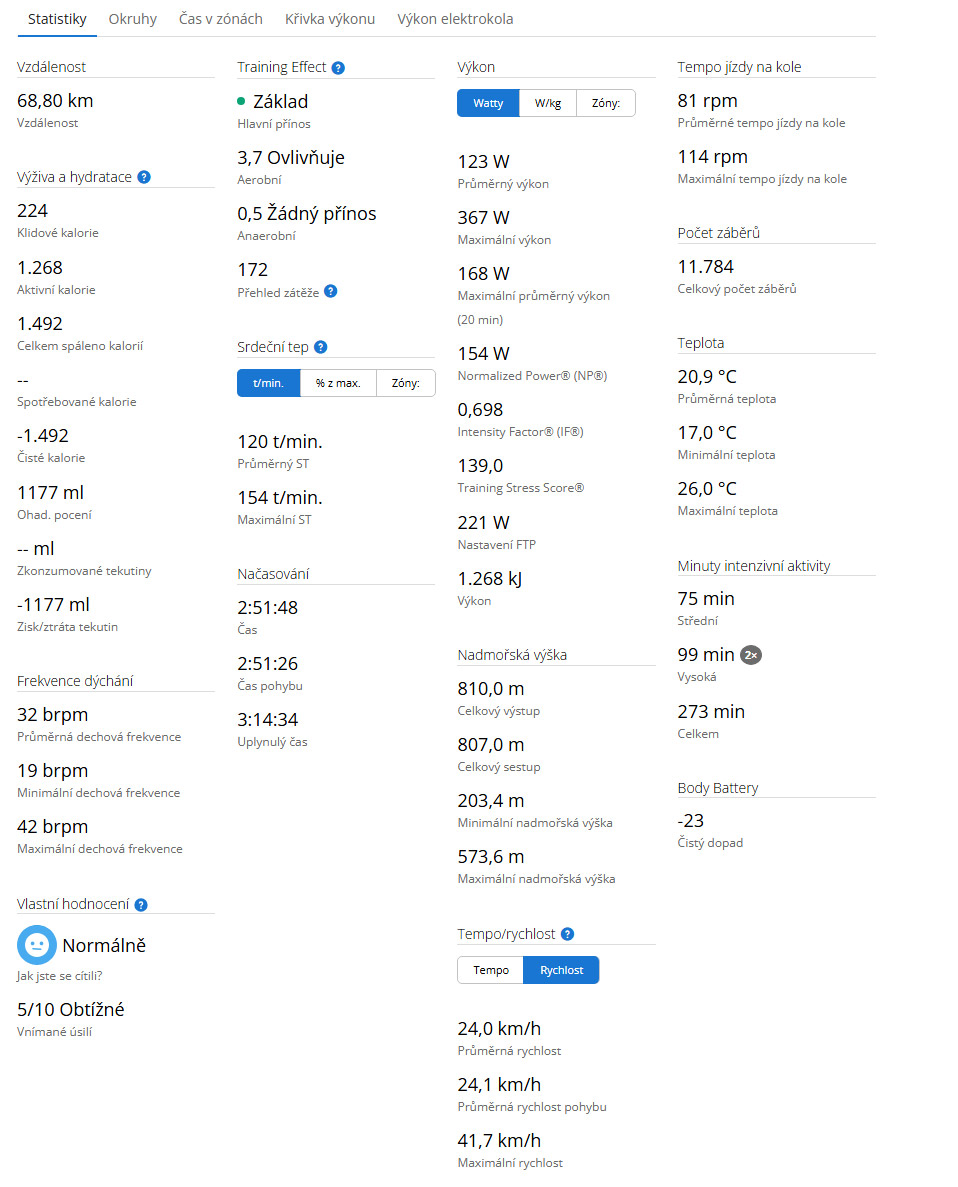Switch heart rate to % z max.
This screenshot has height=1187, width=958.
(338, 383)
